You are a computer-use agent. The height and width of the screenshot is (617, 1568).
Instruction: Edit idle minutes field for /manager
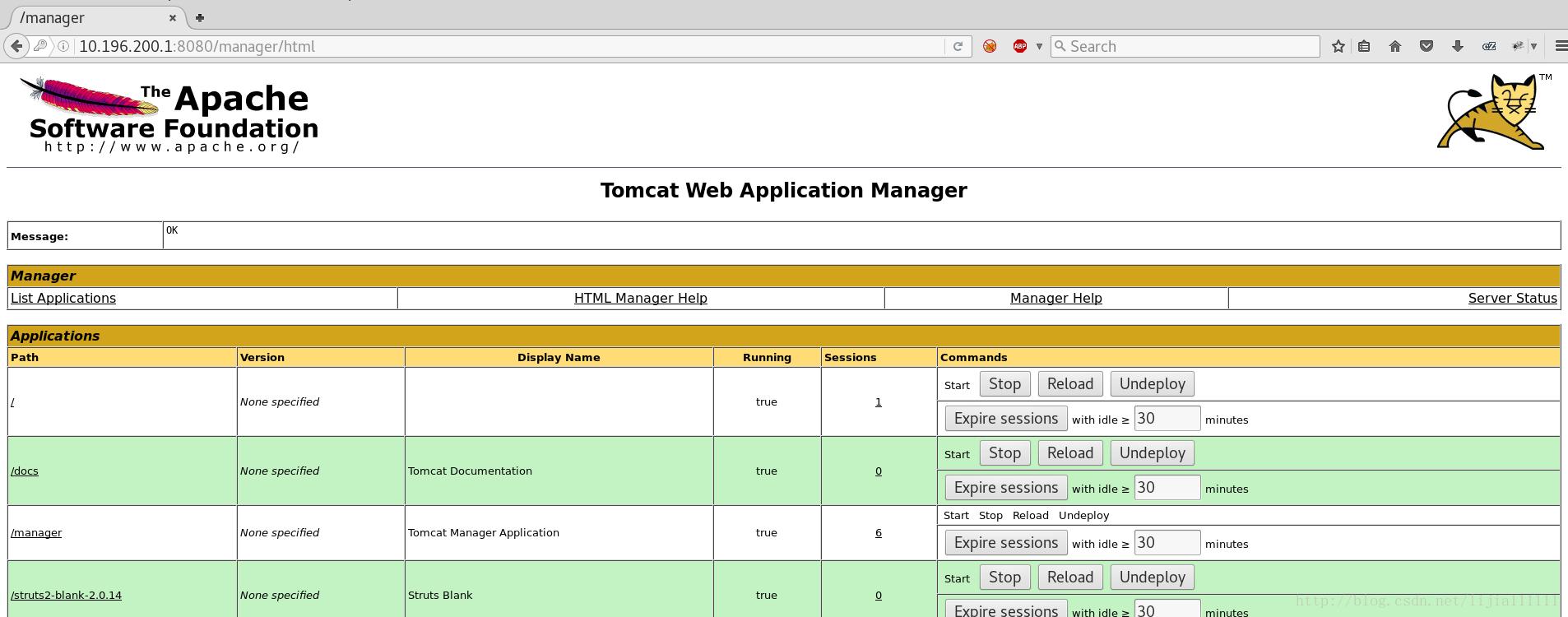coord(1167,543)
